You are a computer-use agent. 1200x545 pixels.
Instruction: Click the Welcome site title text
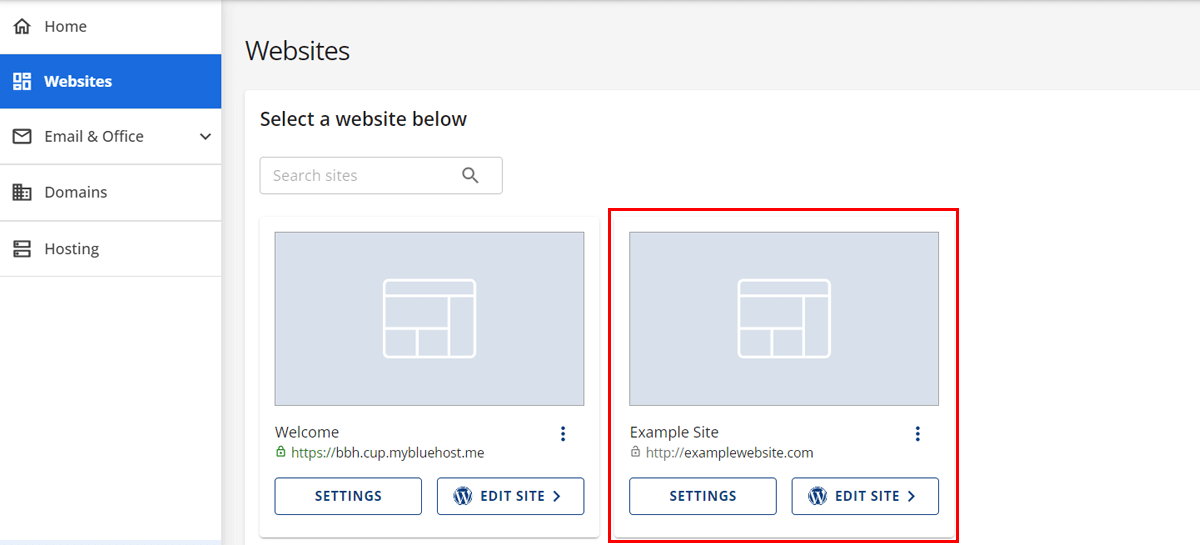pyautogui.click(x=307, y=432)
